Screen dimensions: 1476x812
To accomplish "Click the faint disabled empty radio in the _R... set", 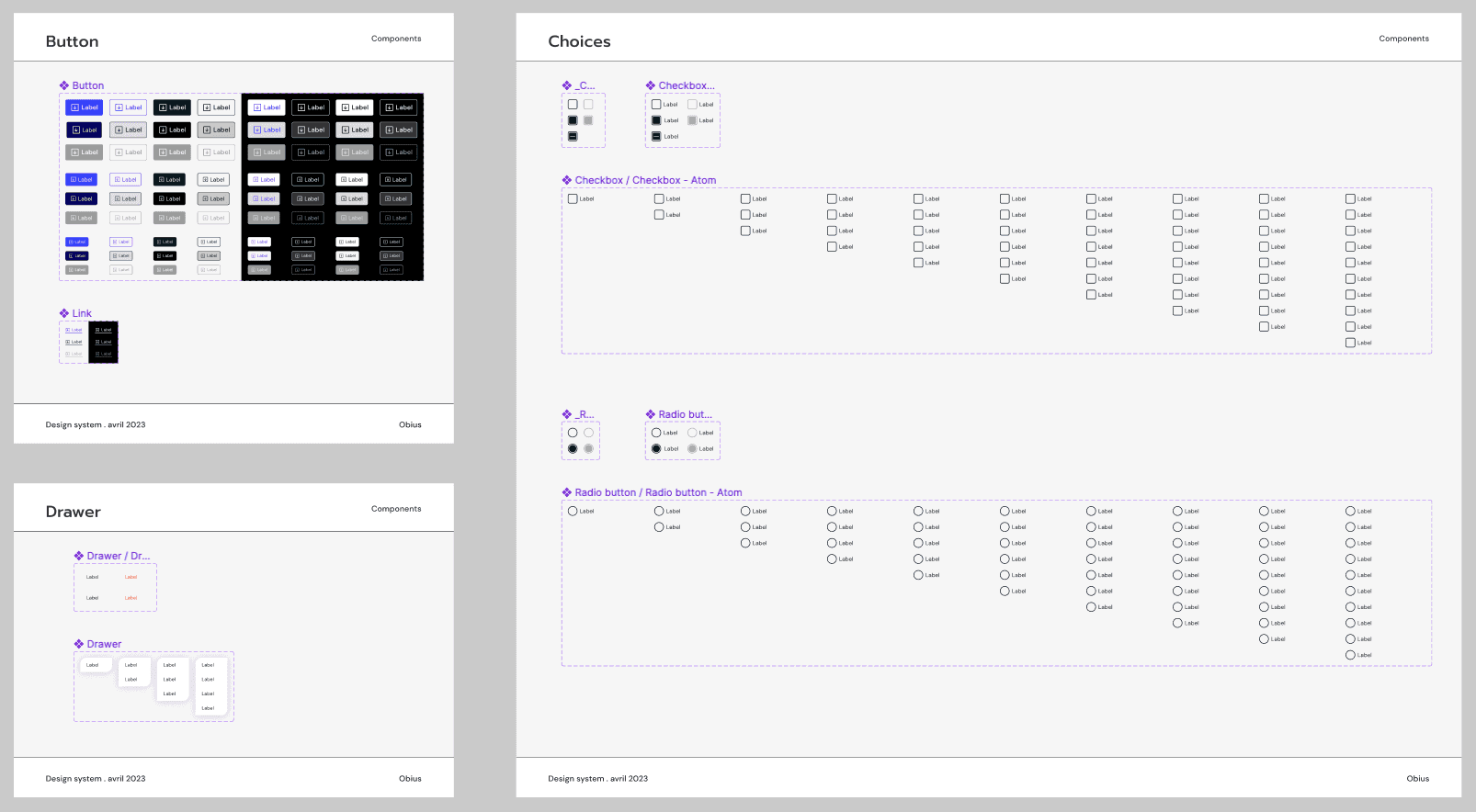I will click(x=588, y=433).
